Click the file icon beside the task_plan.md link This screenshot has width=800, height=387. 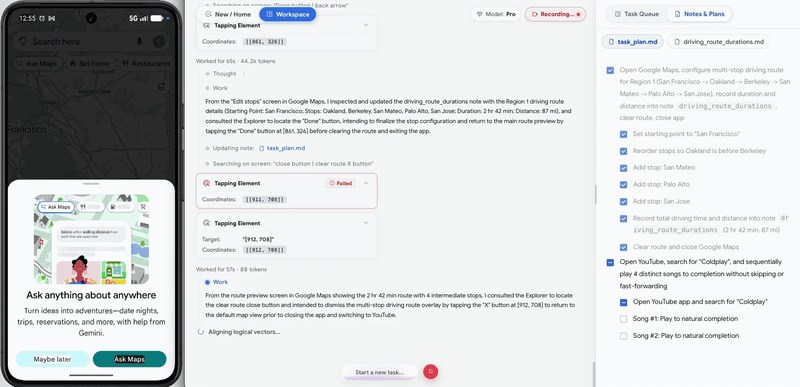262,148
